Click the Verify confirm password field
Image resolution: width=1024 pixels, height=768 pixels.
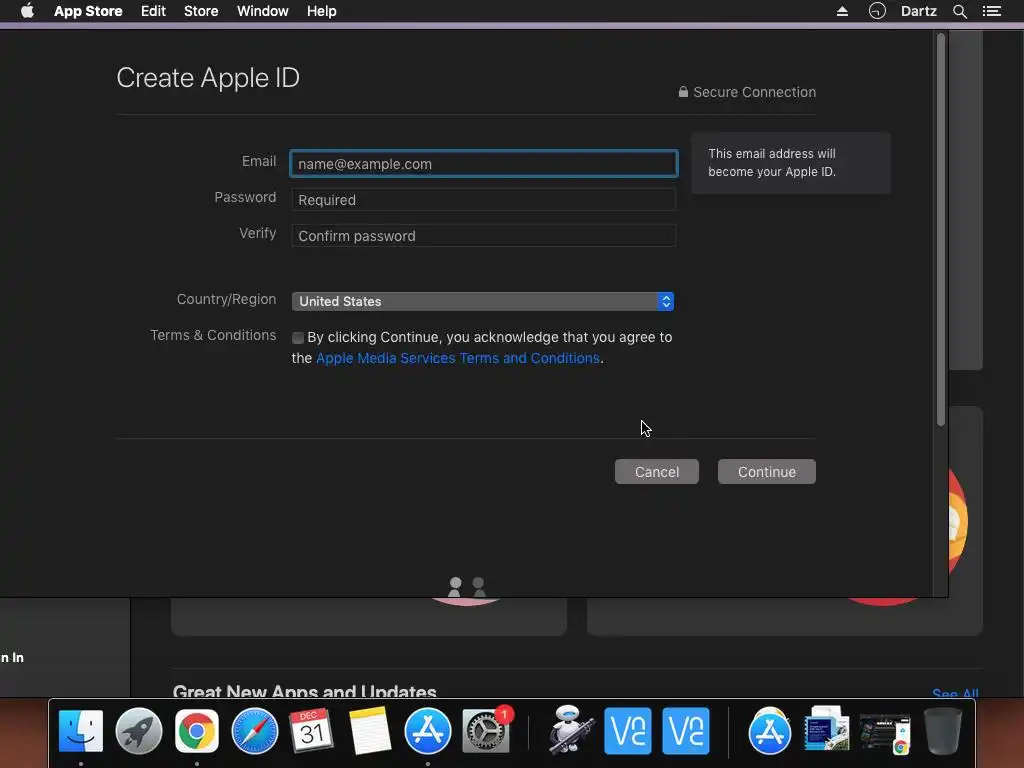pyautogui.click(x=484, y=236)
